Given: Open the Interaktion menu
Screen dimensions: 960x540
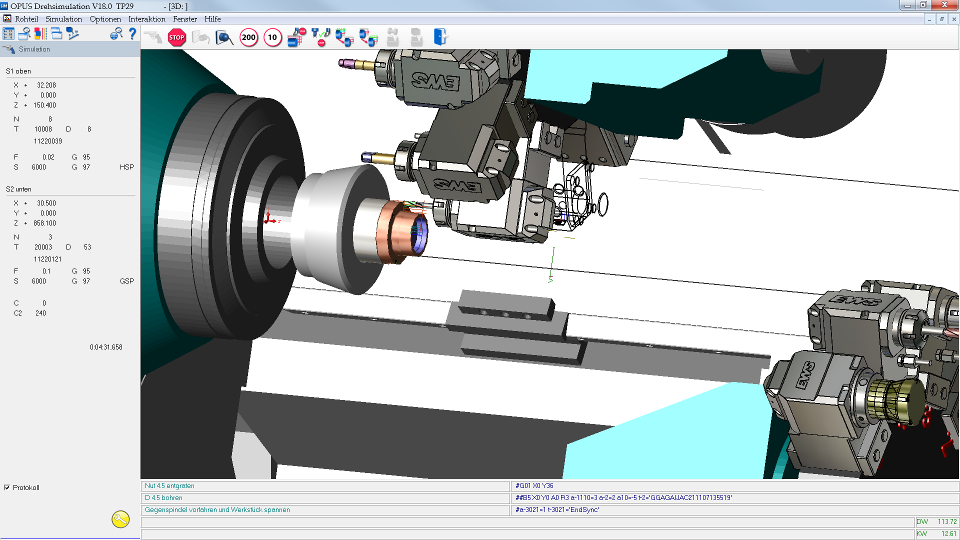Looking at the screenshot, I should (x=147, y=19).
